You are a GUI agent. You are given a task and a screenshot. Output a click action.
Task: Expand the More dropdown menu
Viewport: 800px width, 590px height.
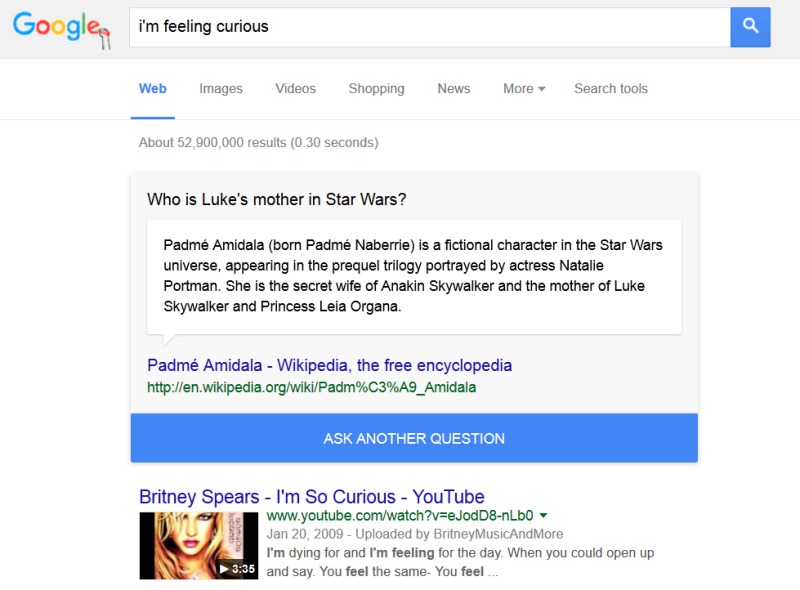(x=524, y=89)
